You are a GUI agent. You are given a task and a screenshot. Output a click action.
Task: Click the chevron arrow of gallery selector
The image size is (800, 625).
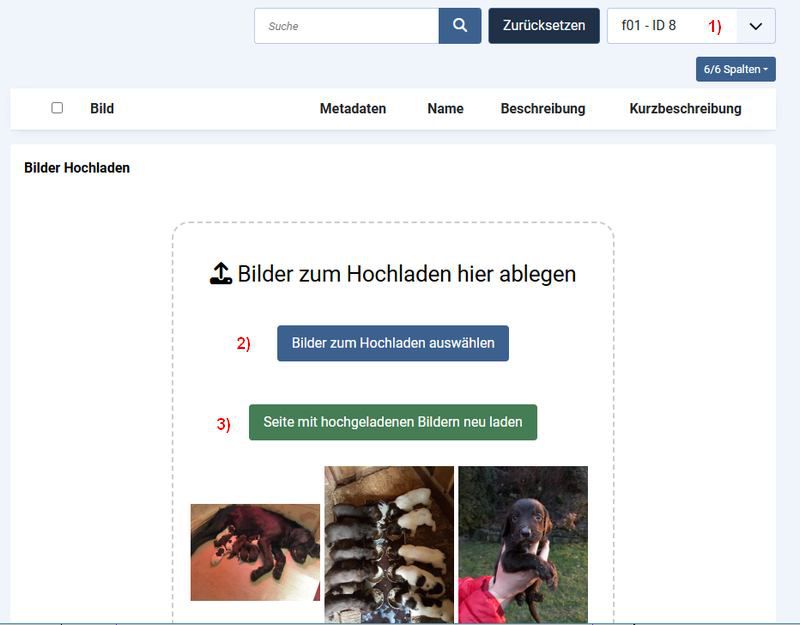click(x=756, y=26)
